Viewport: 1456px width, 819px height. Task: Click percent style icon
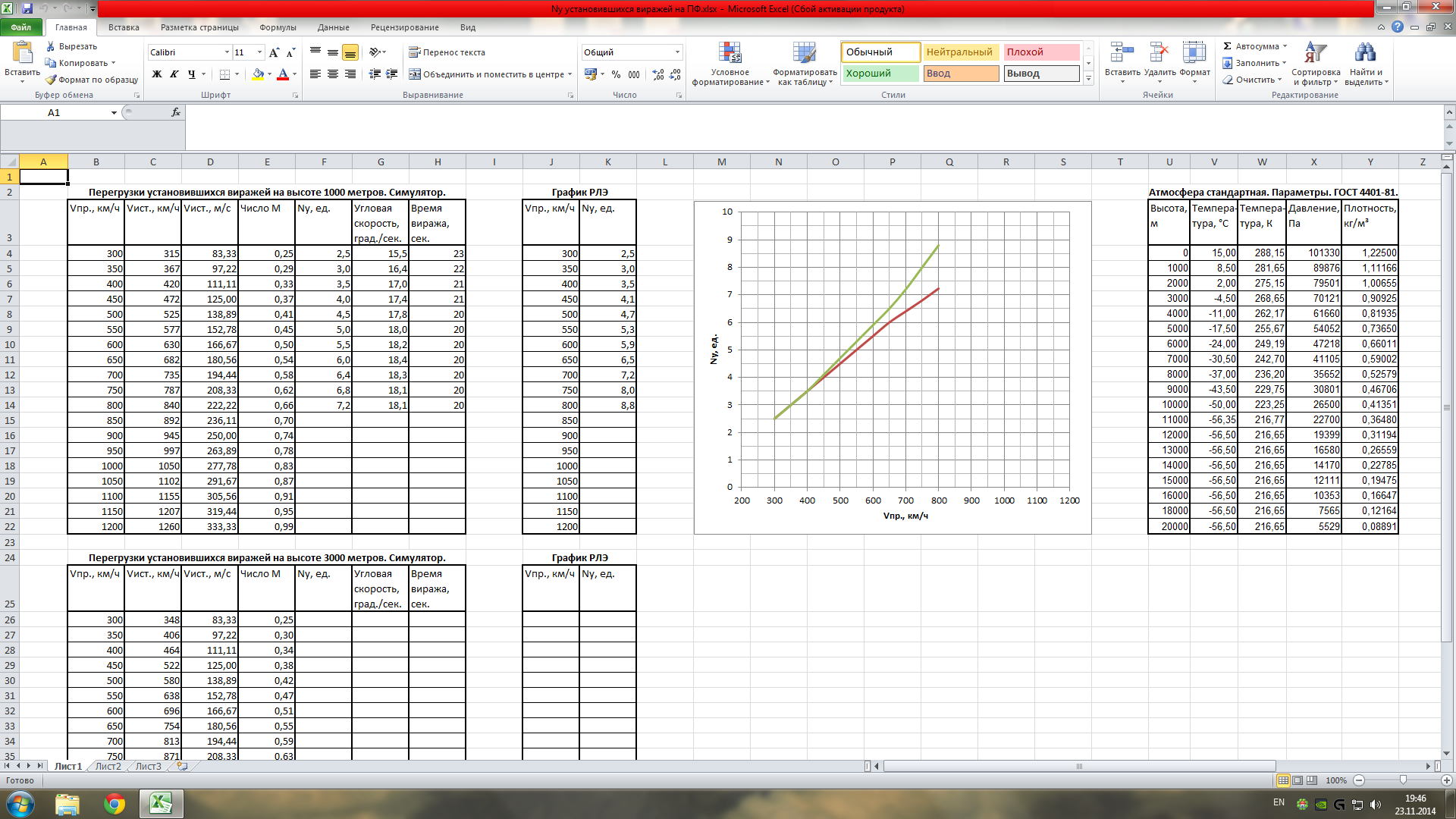pos(617,74)
